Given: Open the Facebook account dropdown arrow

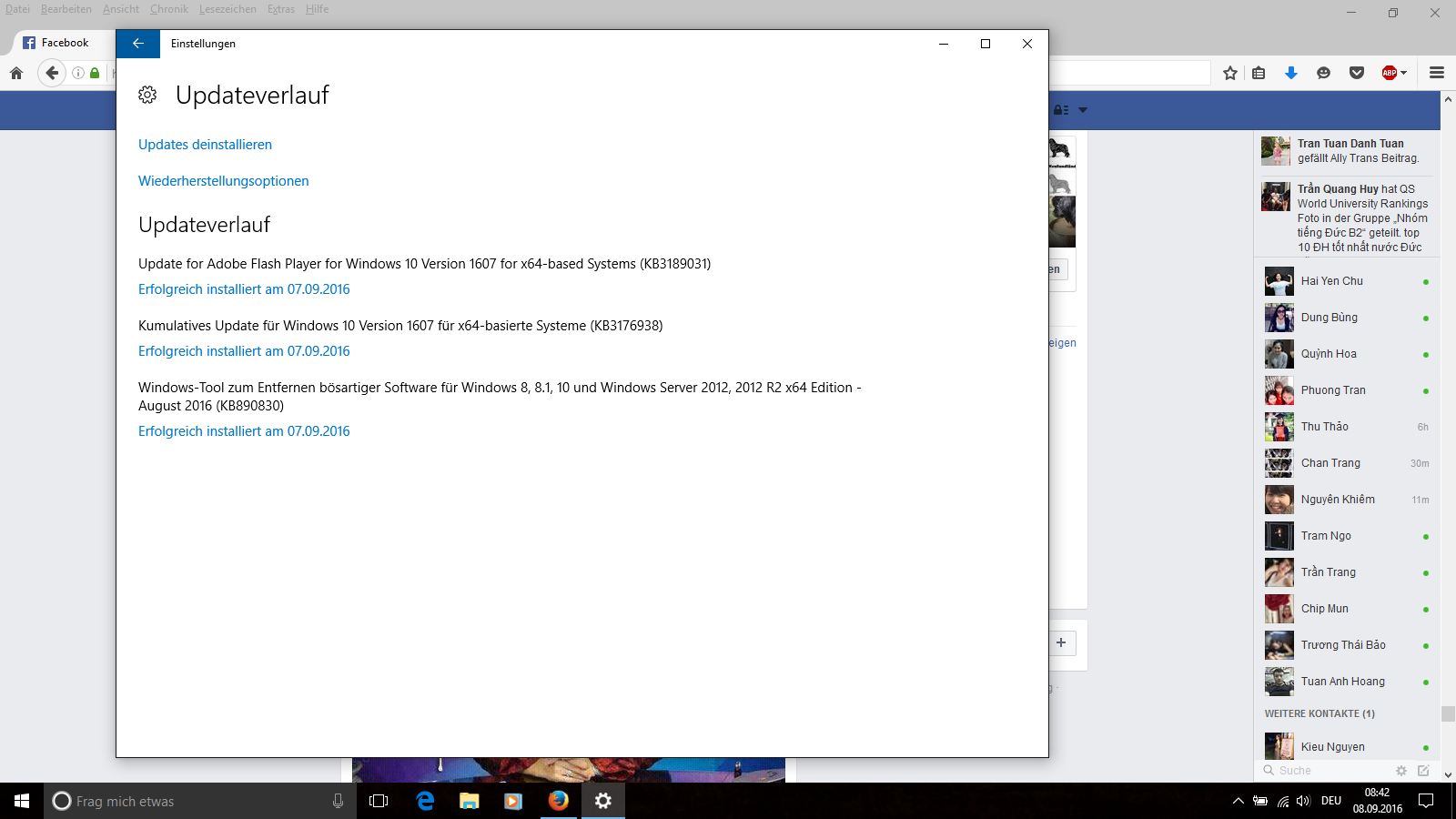Looking at the screenshot, I should [x=1083, y=110].
